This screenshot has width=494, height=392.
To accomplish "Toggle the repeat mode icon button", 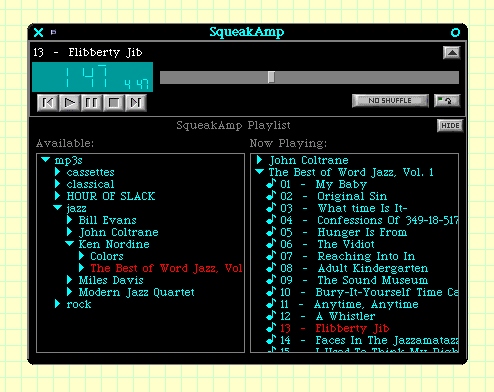I will point(447,101).
